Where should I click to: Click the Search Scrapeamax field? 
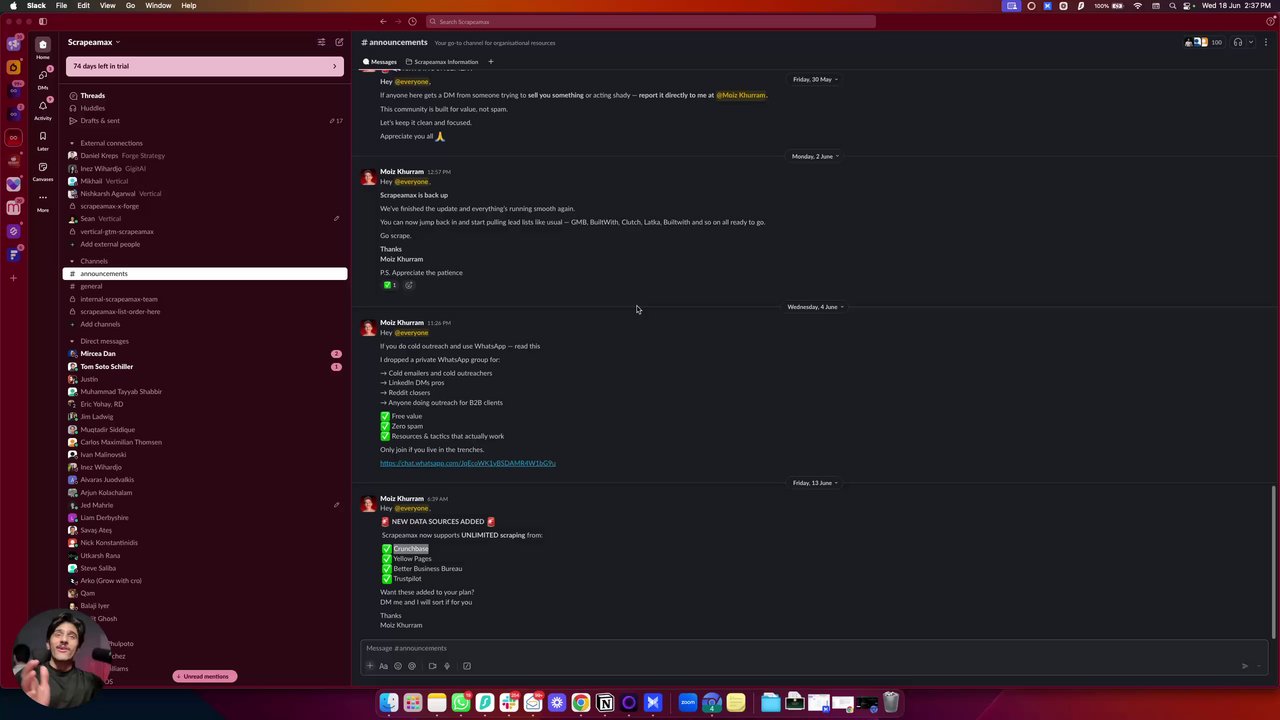tap(650, 21)
